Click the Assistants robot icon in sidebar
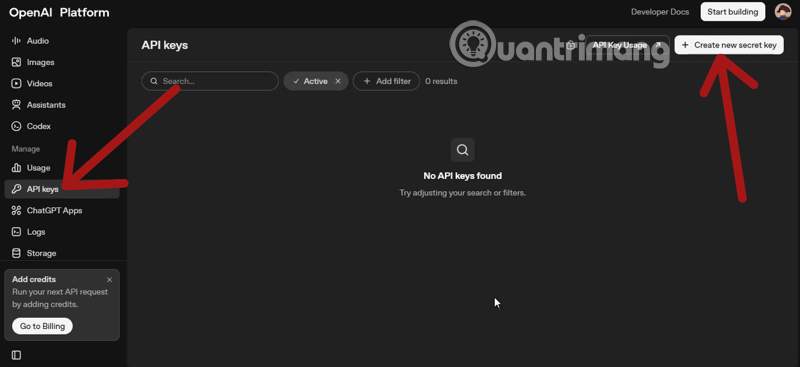The height and width of the screenshot is (367, 800). click(16, 105)
